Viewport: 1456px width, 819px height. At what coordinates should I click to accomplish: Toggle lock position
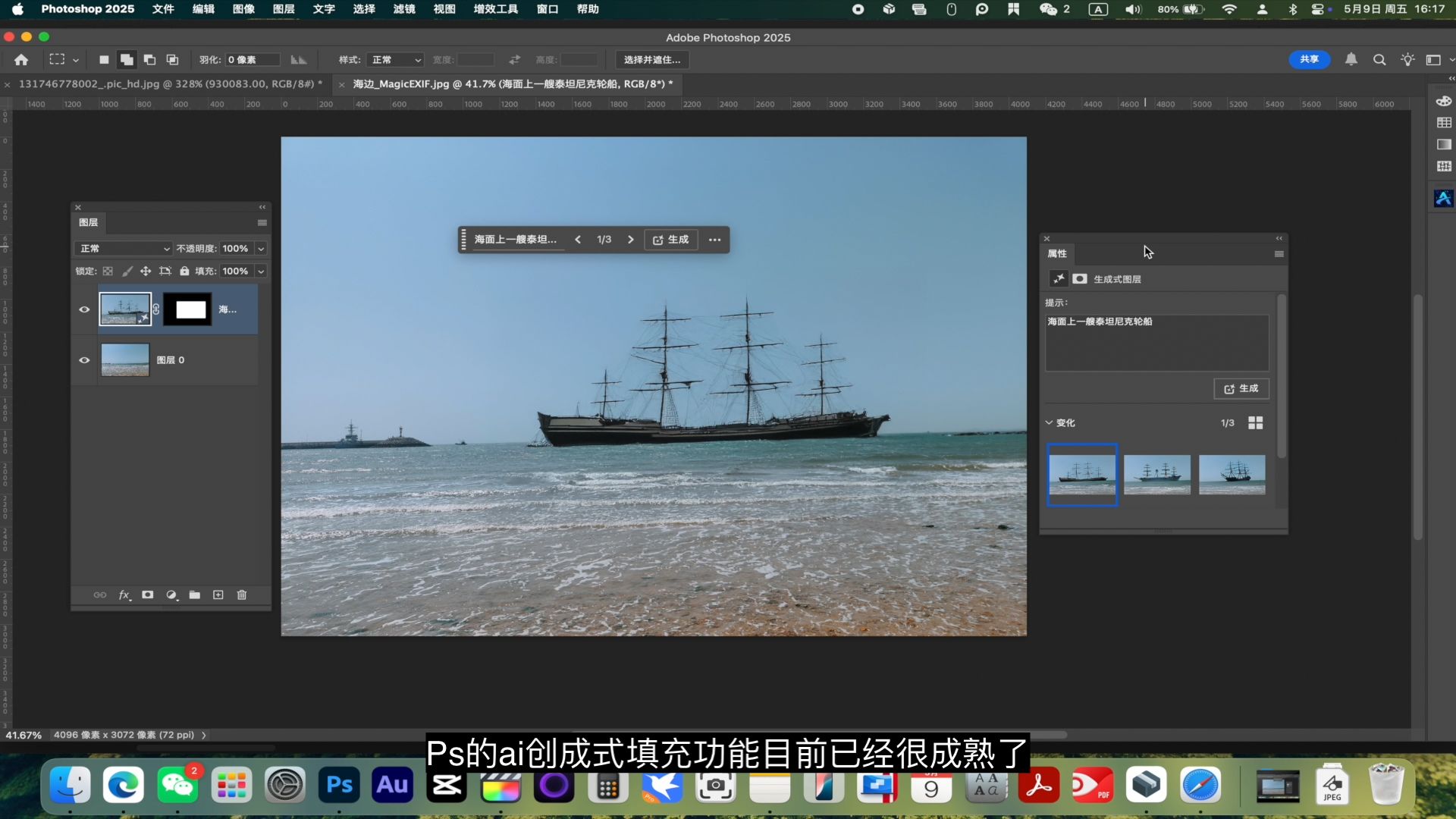146,271
